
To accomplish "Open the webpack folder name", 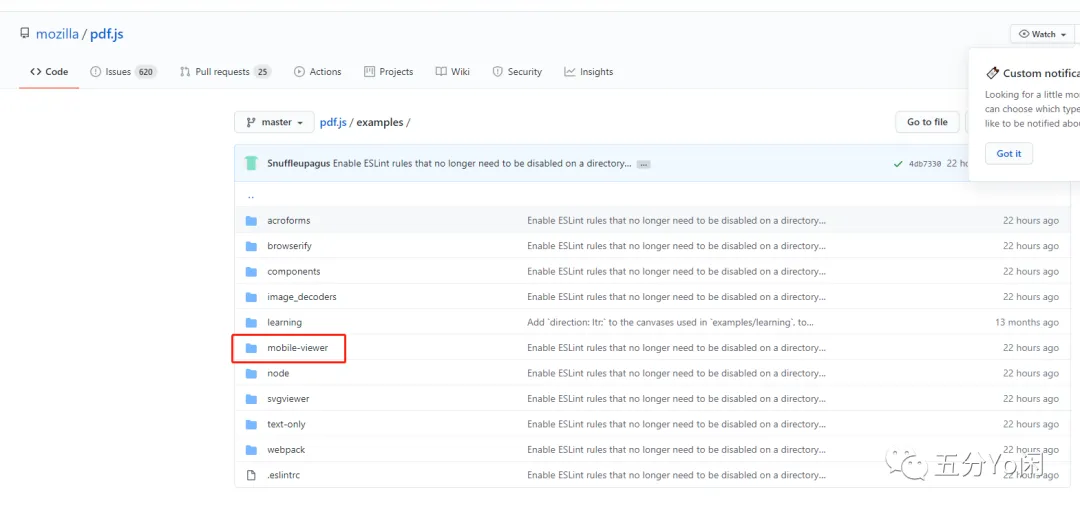I will tap(286, 450).
